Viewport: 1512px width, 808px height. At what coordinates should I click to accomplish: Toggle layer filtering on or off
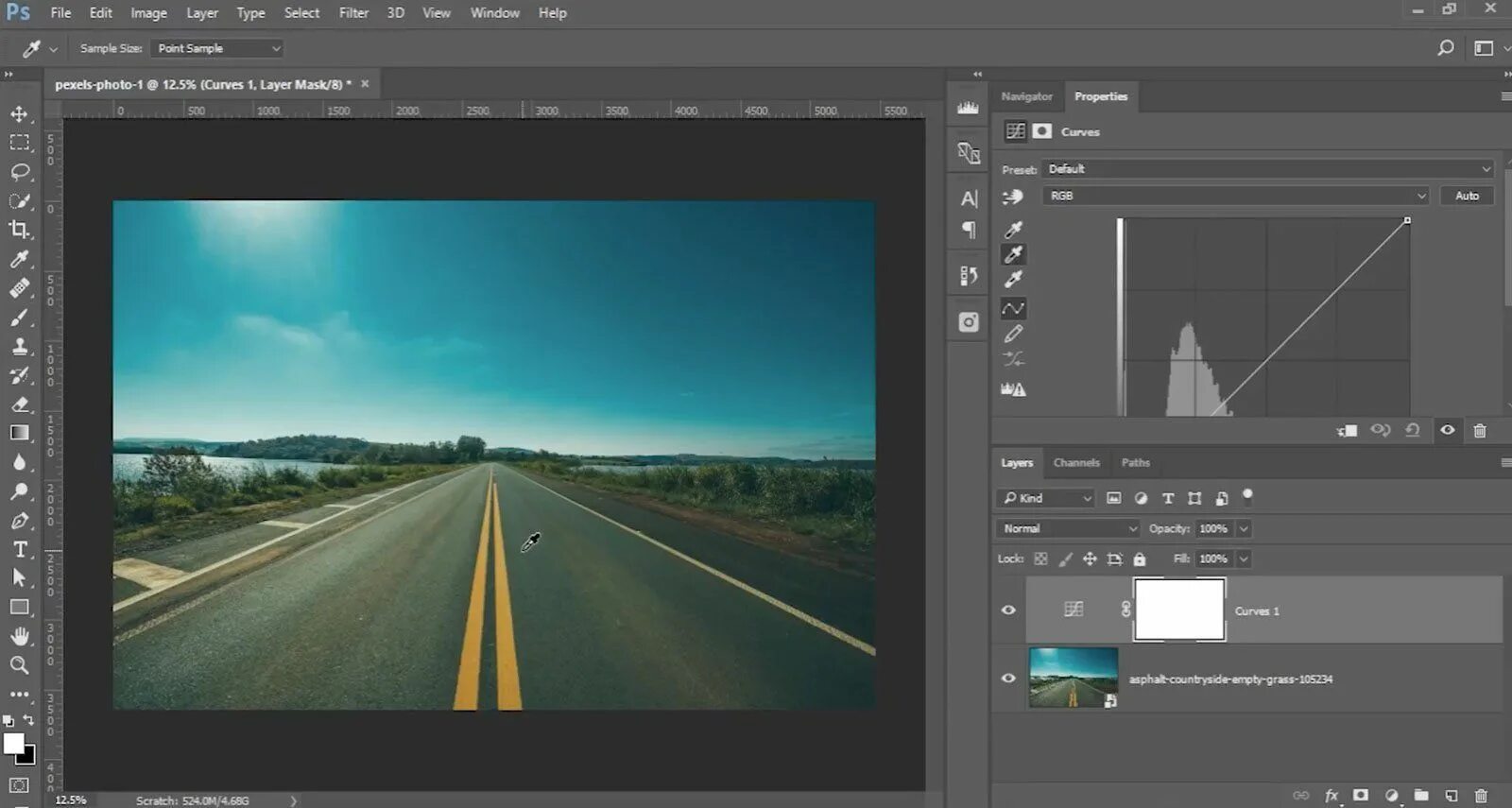1247,495
